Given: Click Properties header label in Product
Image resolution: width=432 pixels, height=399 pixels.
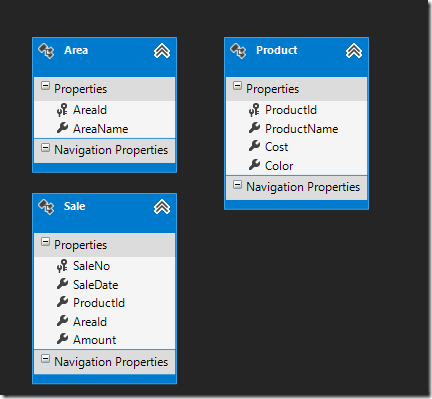Looking at the screenshot, I should click(273, 89).
